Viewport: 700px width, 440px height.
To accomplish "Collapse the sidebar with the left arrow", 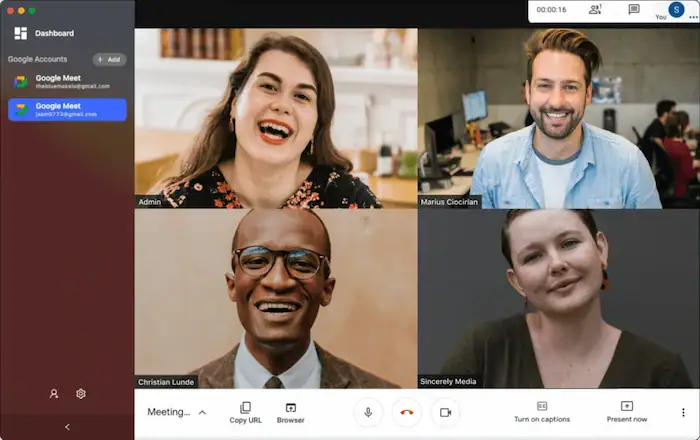I will click(x=67, y=427).
